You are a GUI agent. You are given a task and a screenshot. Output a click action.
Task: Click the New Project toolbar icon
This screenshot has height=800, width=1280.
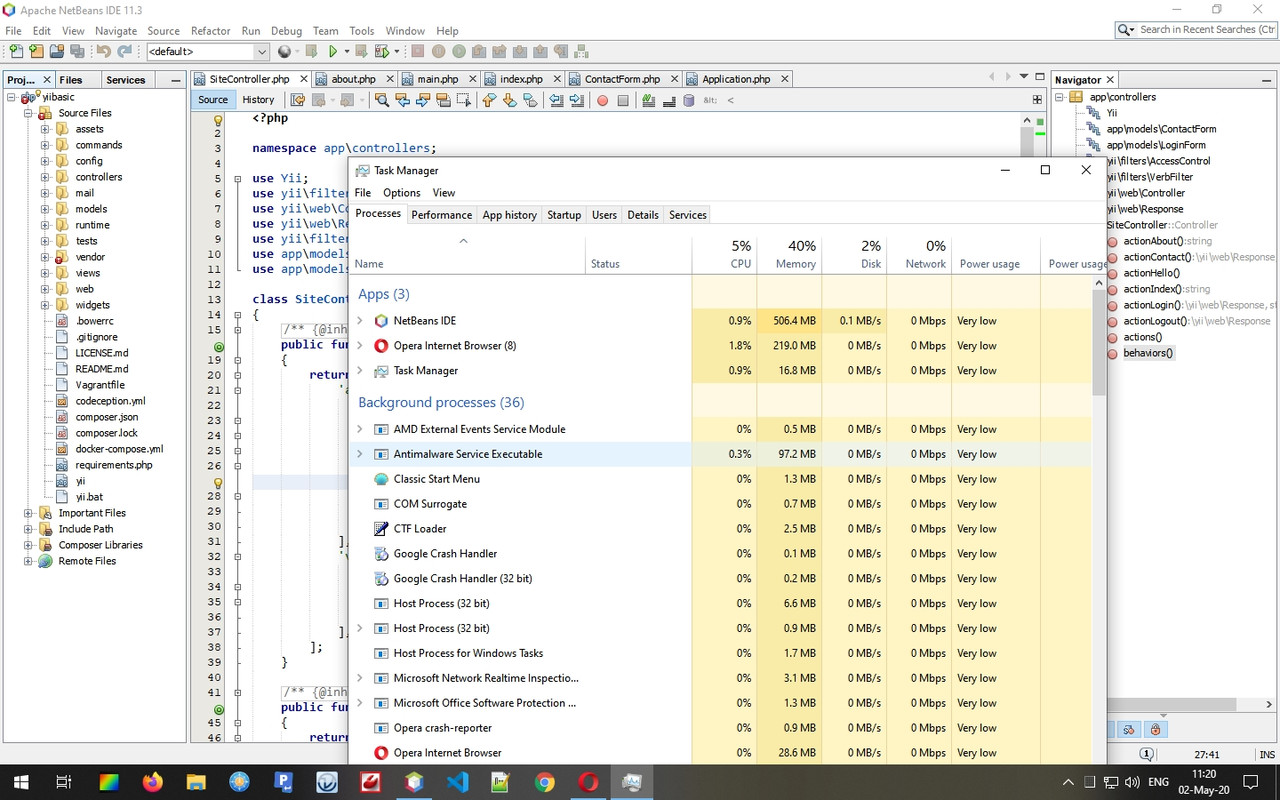point(36,51)
